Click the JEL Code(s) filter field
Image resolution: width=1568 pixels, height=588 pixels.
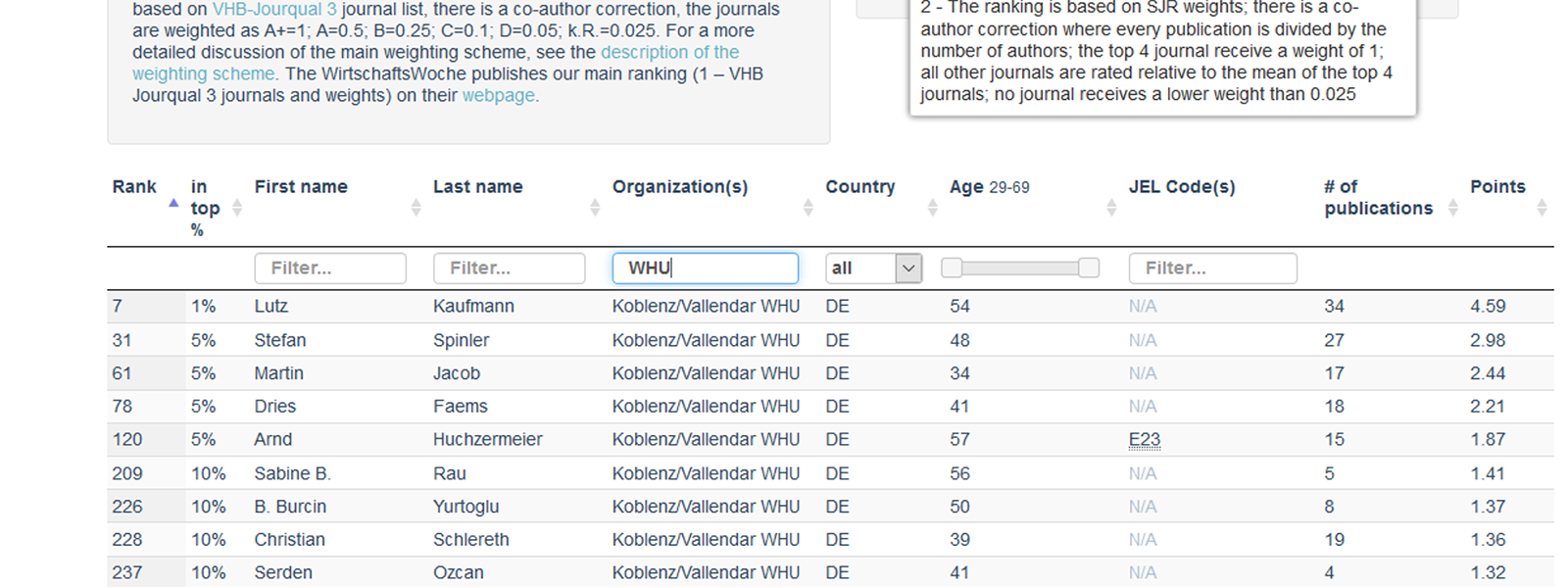(x=1213, y=269)
